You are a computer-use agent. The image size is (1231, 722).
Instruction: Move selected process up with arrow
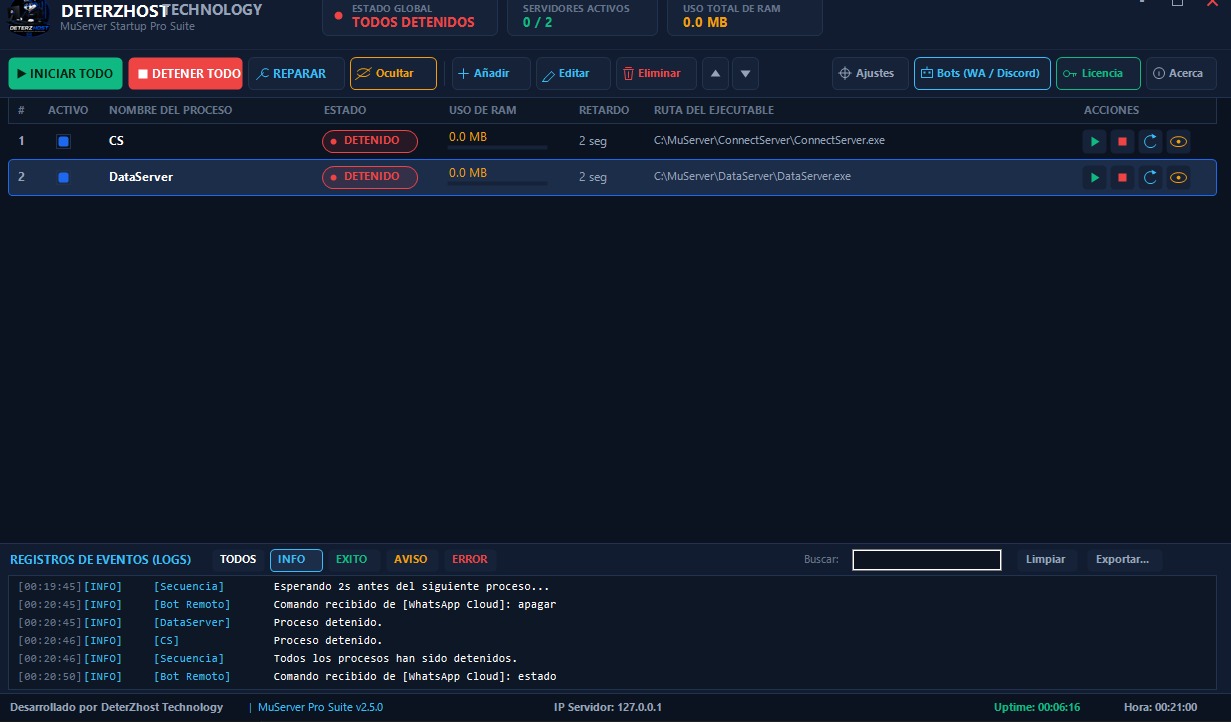[715, 73]
